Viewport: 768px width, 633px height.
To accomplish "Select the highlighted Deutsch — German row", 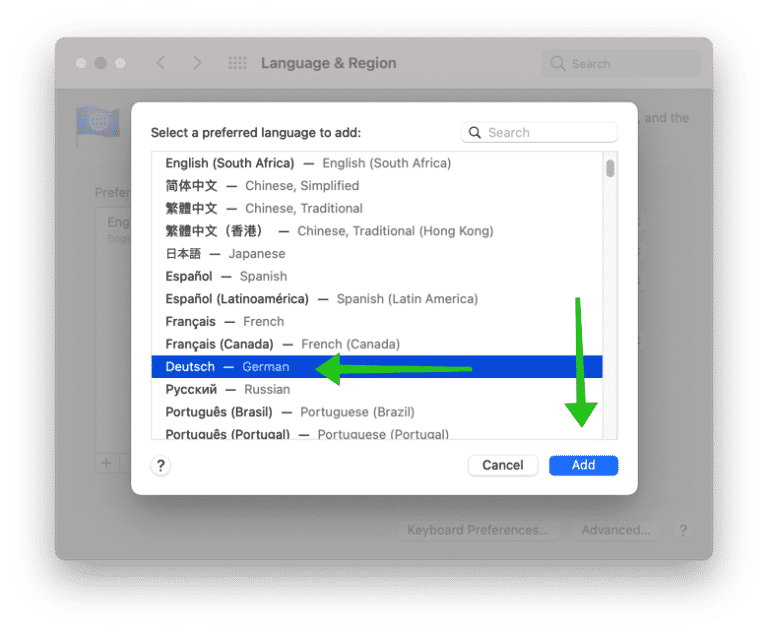I will (x=377, y=366).
